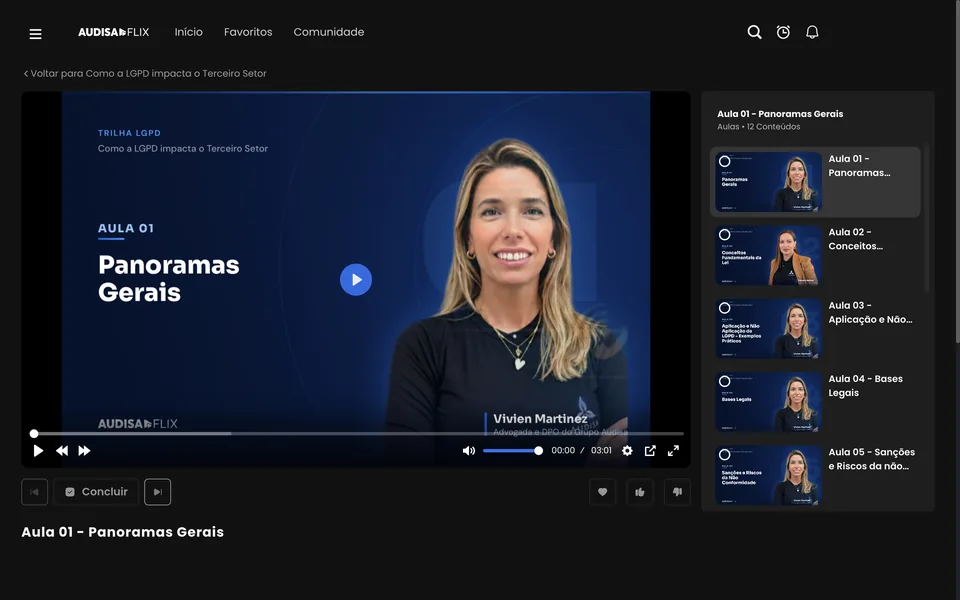The width and height of the screenshot is (960, 600).
Task: Go to next lesson button
Action: click(157, 492)
